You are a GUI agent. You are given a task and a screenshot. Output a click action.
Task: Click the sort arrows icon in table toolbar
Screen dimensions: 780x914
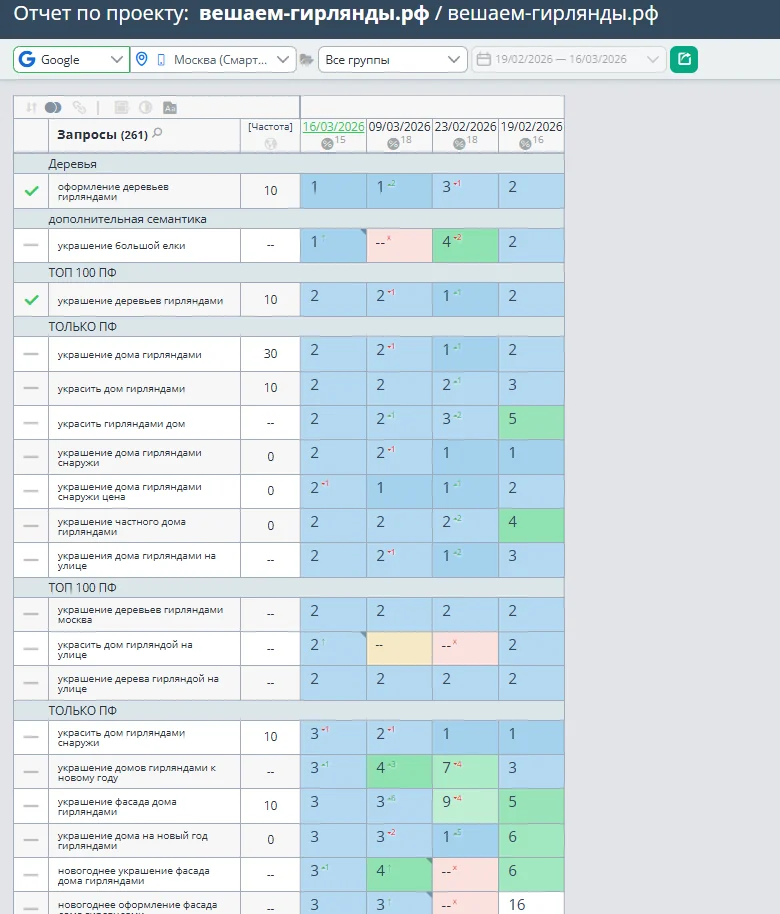pos(31,107)
